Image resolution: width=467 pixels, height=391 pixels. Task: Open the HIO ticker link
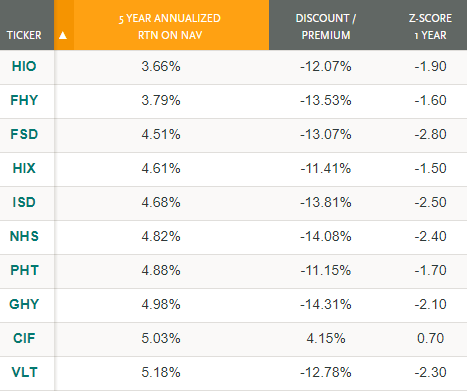tap(24, 66)
